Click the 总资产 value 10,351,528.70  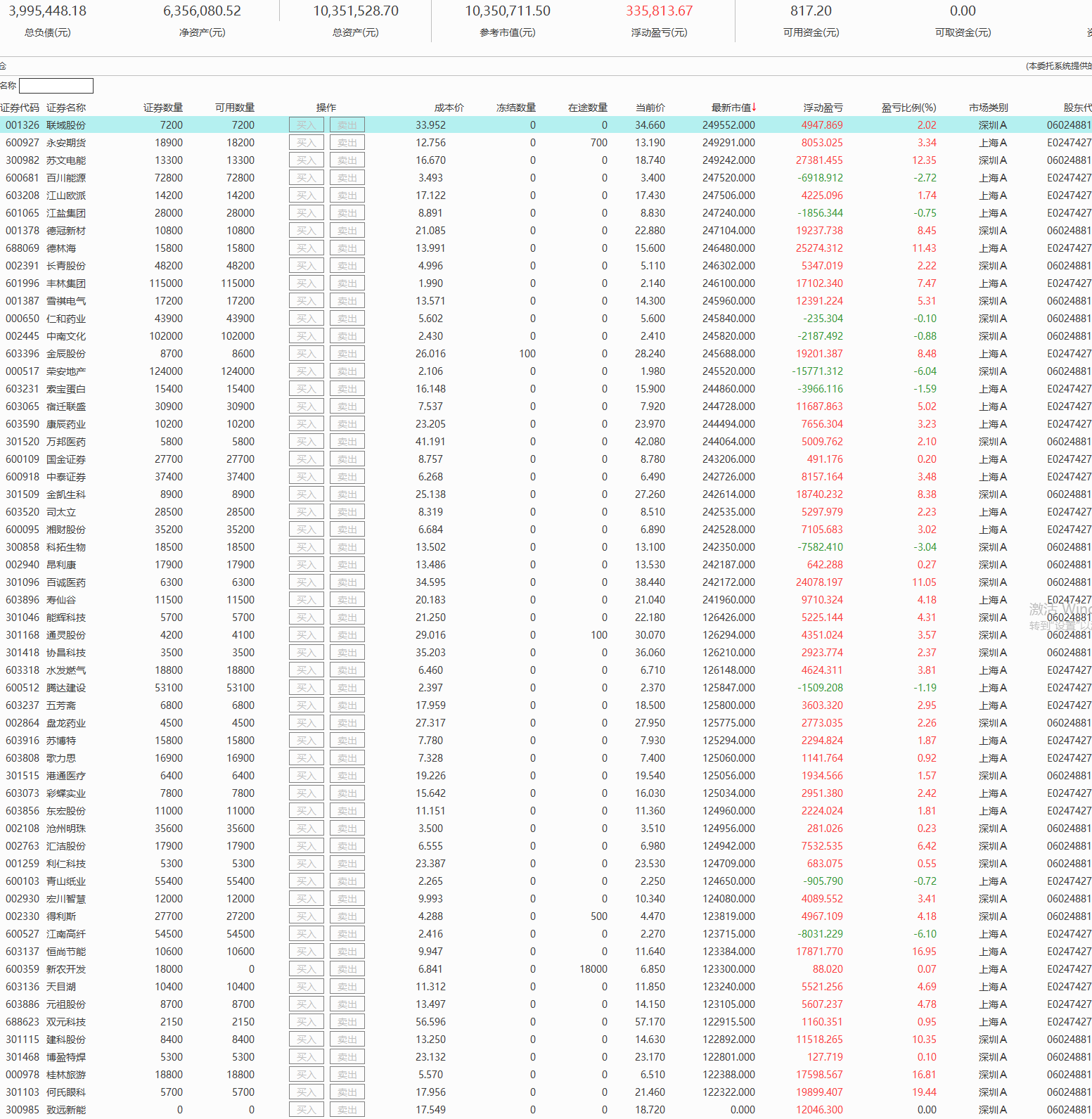click(356, 11)
